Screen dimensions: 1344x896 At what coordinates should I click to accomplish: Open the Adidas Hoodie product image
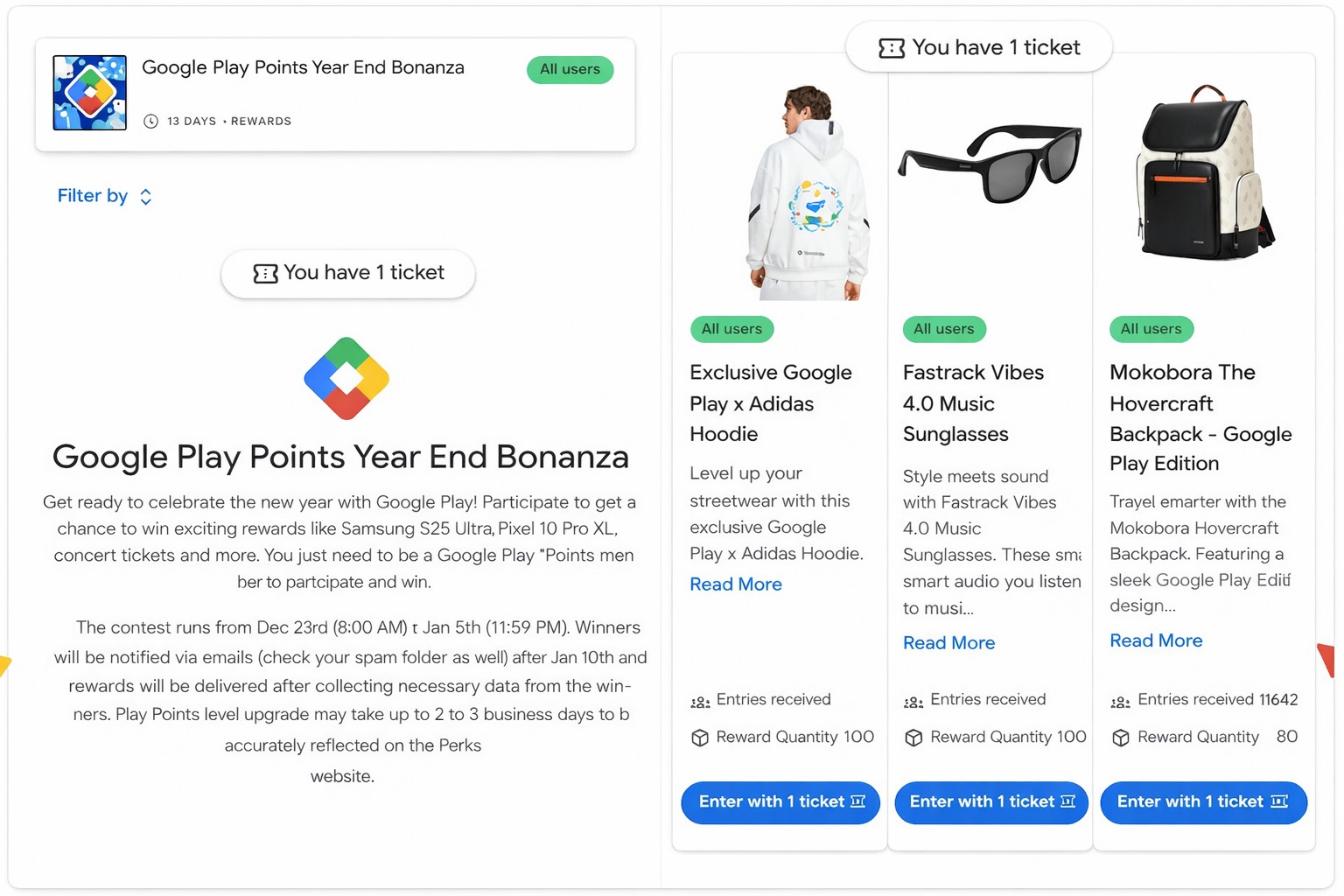(805, 192)
